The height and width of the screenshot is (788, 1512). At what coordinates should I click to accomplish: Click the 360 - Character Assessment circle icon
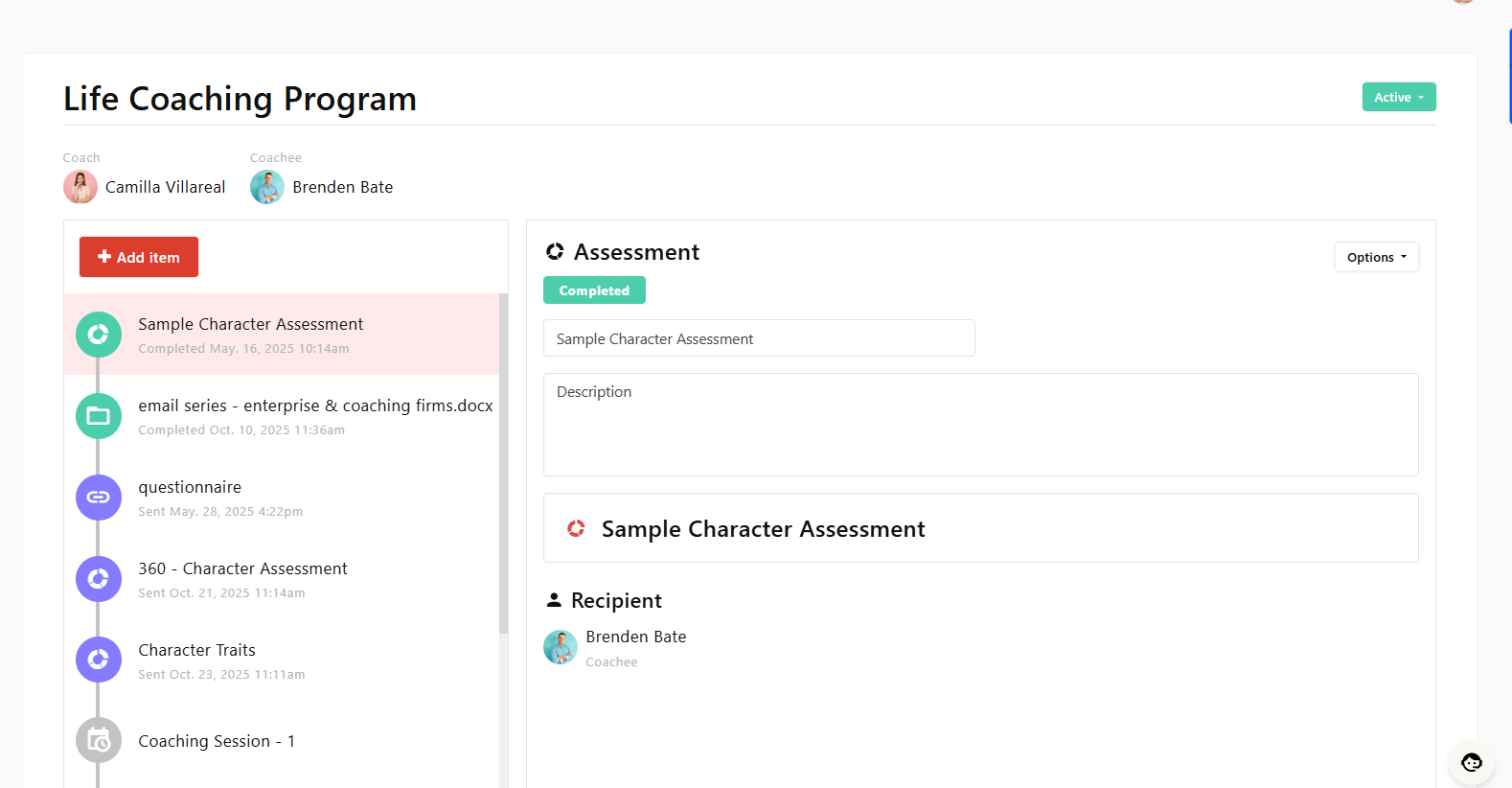(x=98, y=579)
